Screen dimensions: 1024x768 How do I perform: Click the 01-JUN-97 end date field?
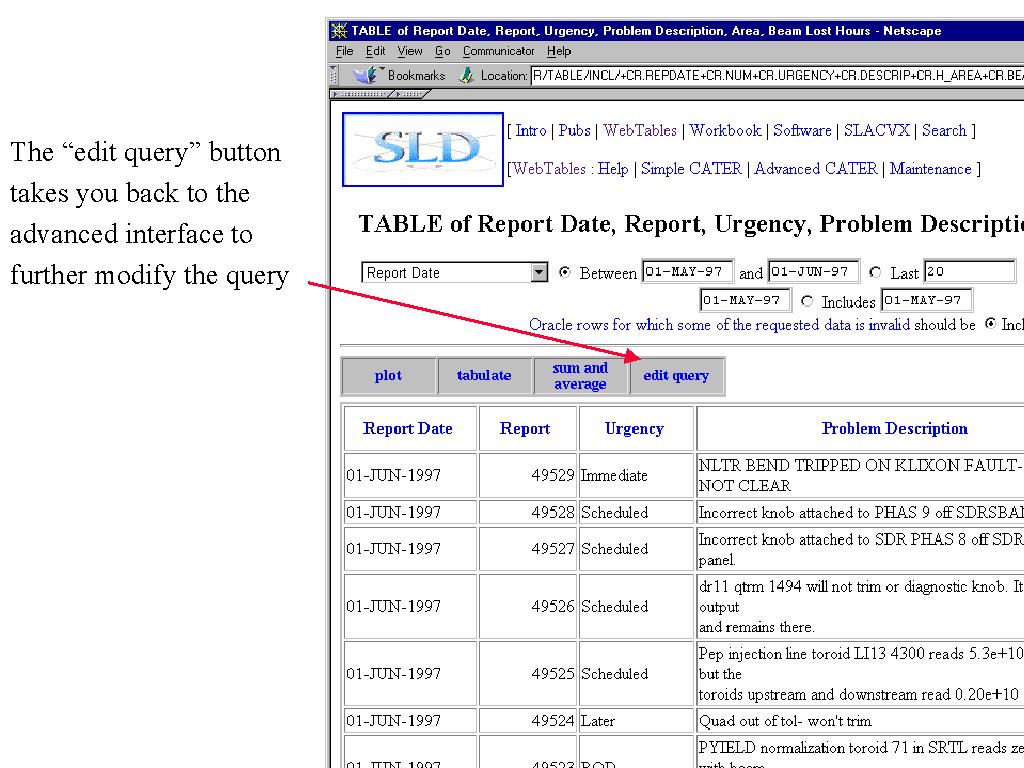(812, 272)
